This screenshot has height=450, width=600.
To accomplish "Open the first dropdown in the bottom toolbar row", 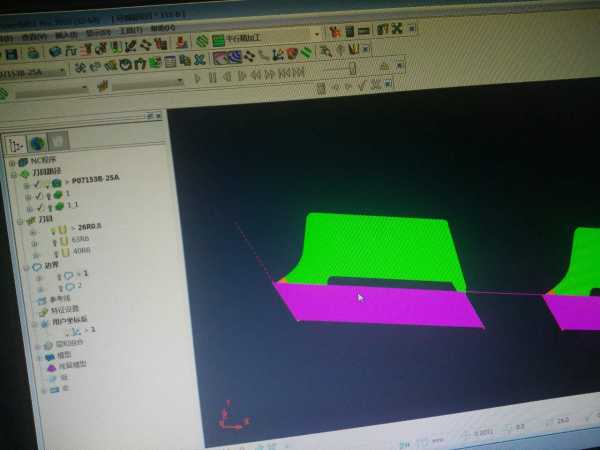I will (x=85, y=88).
